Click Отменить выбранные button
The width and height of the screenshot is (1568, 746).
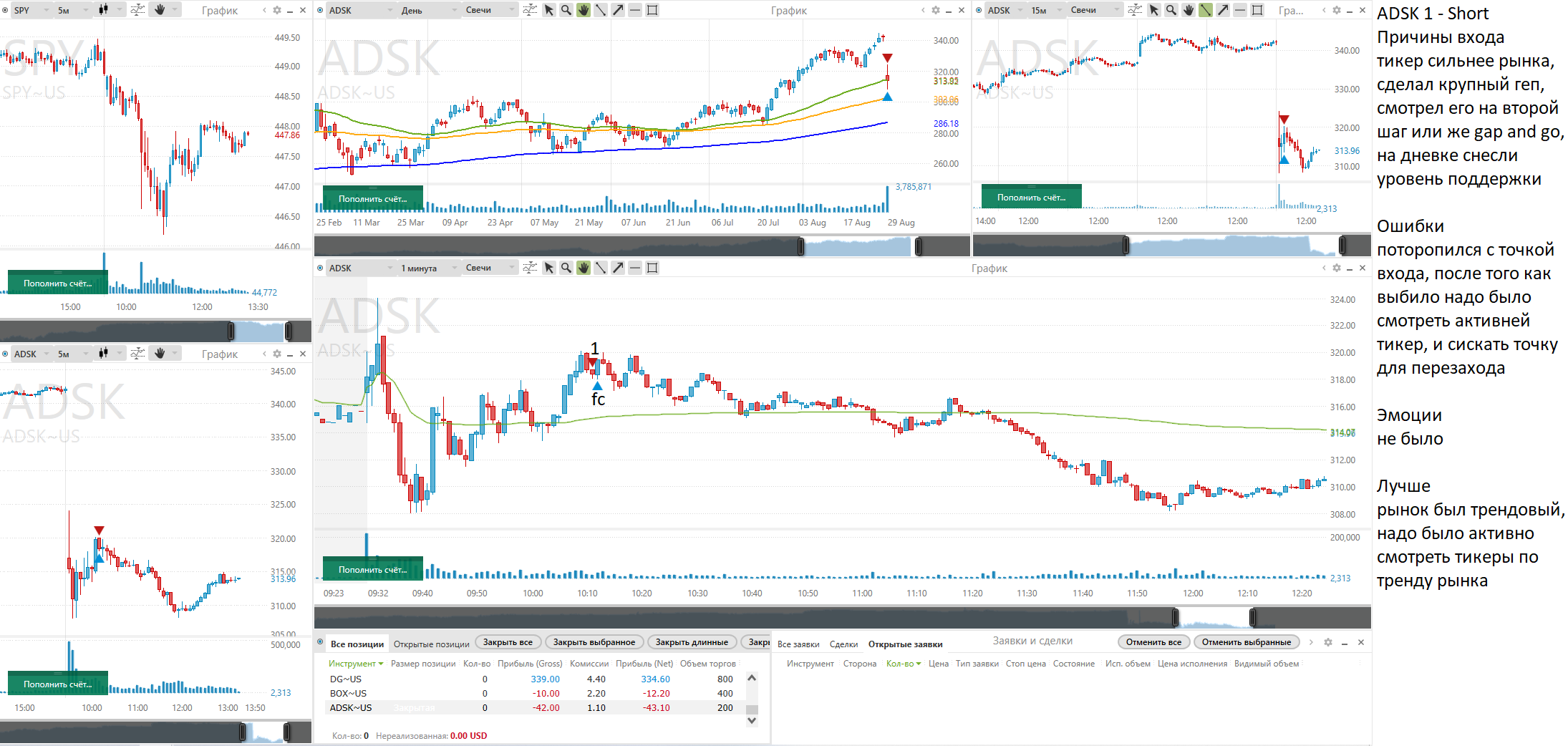1247,642
